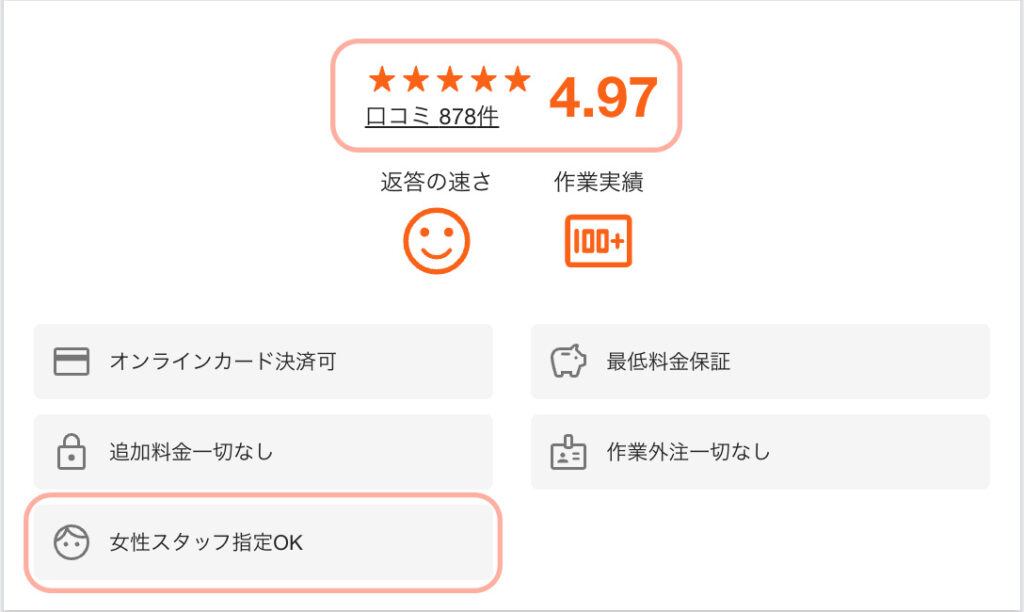Click the 口コミ word in review link
This screenshot has height=612, width=1024.
tap(399, 117)
